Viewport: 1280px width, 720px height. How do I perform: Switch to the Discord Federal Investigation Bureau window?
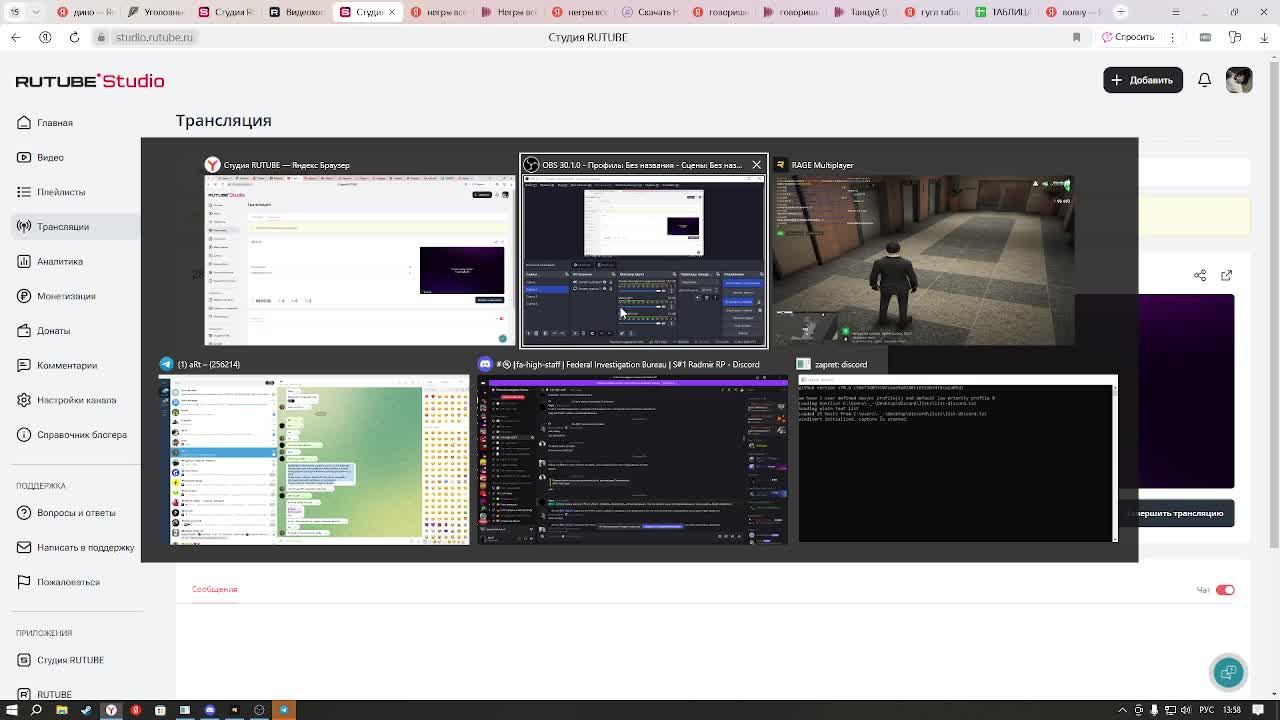pyautogui.click(x=632, y=450)
